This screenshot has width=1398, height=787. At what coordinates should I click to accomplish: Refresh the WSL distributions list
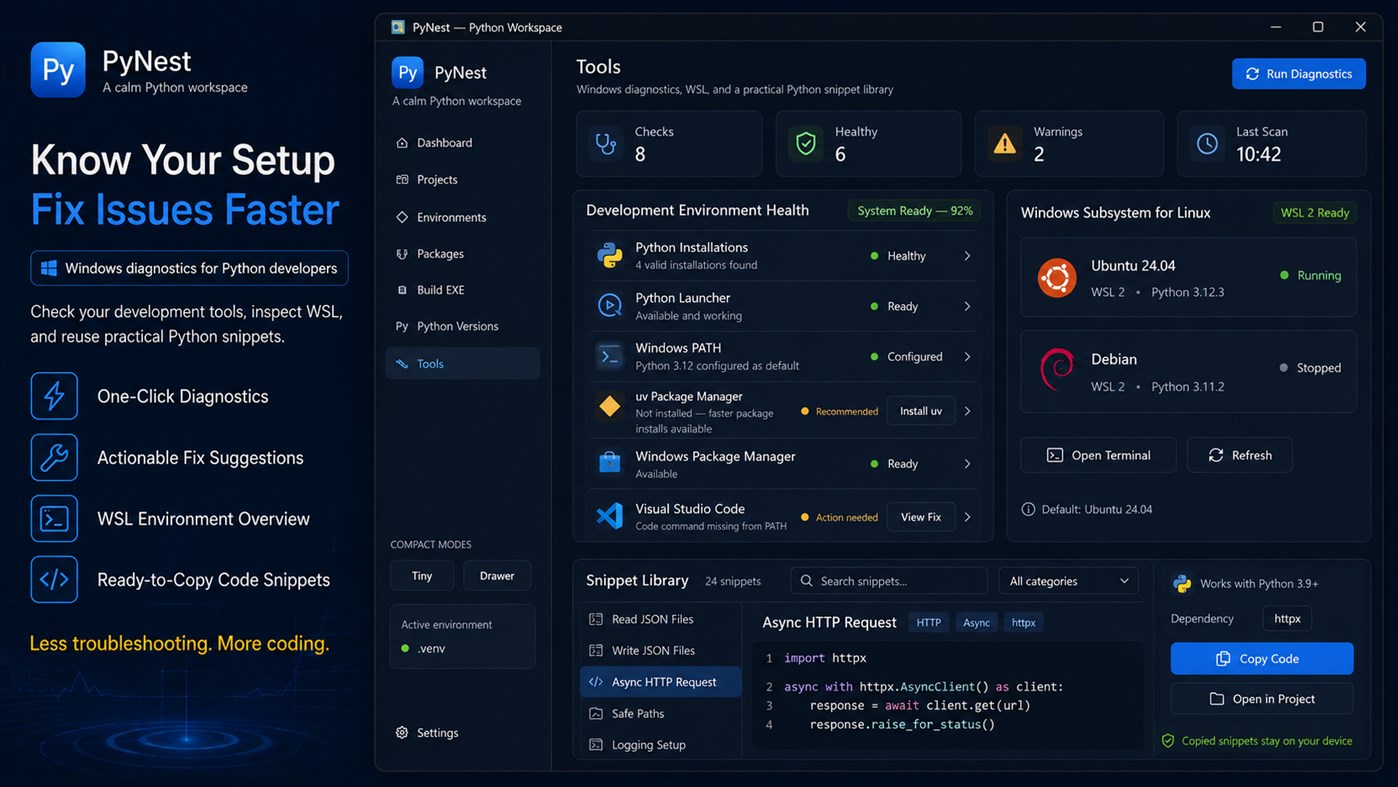point(1240,455)
